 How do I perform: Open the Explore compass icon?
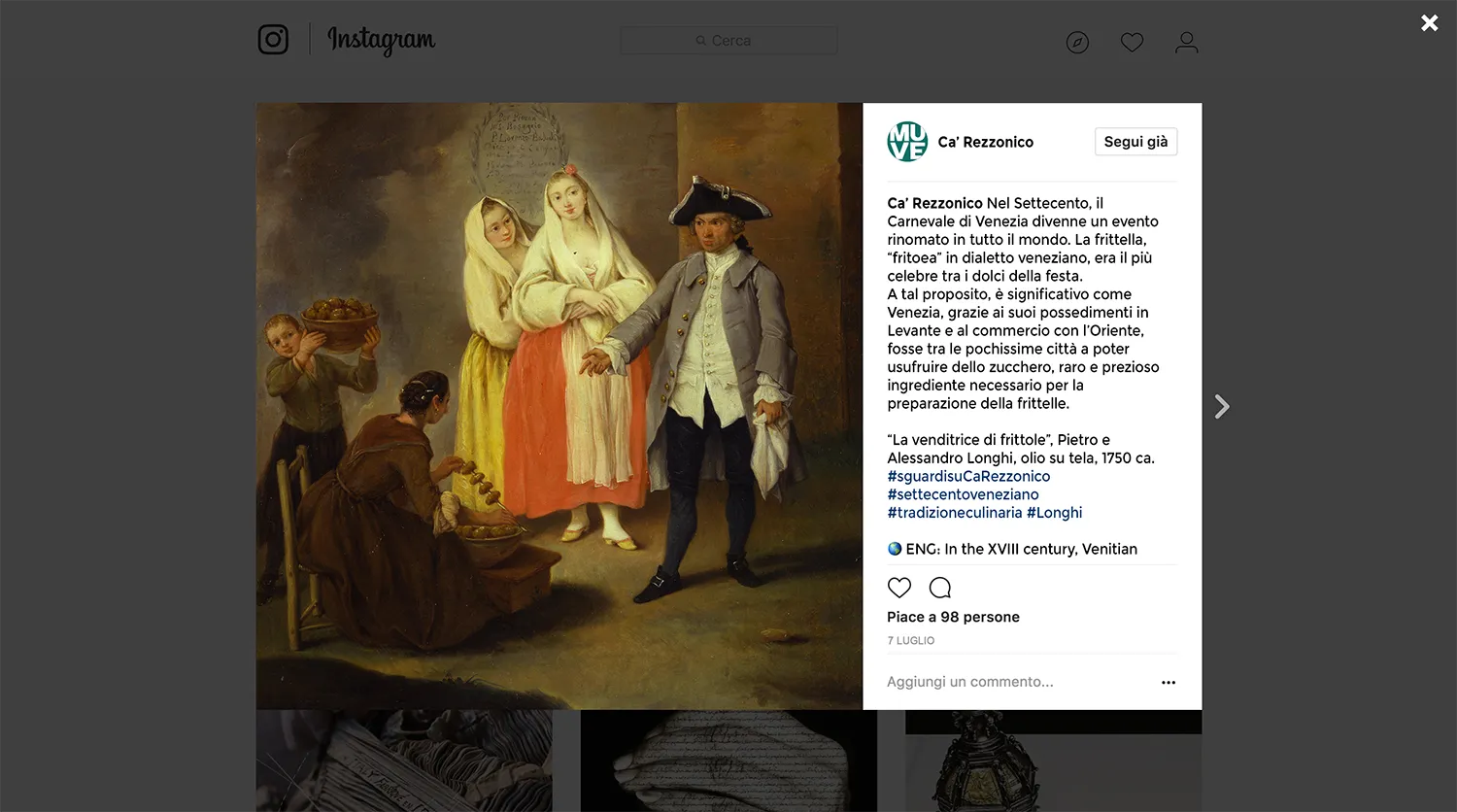[1077, 42]
